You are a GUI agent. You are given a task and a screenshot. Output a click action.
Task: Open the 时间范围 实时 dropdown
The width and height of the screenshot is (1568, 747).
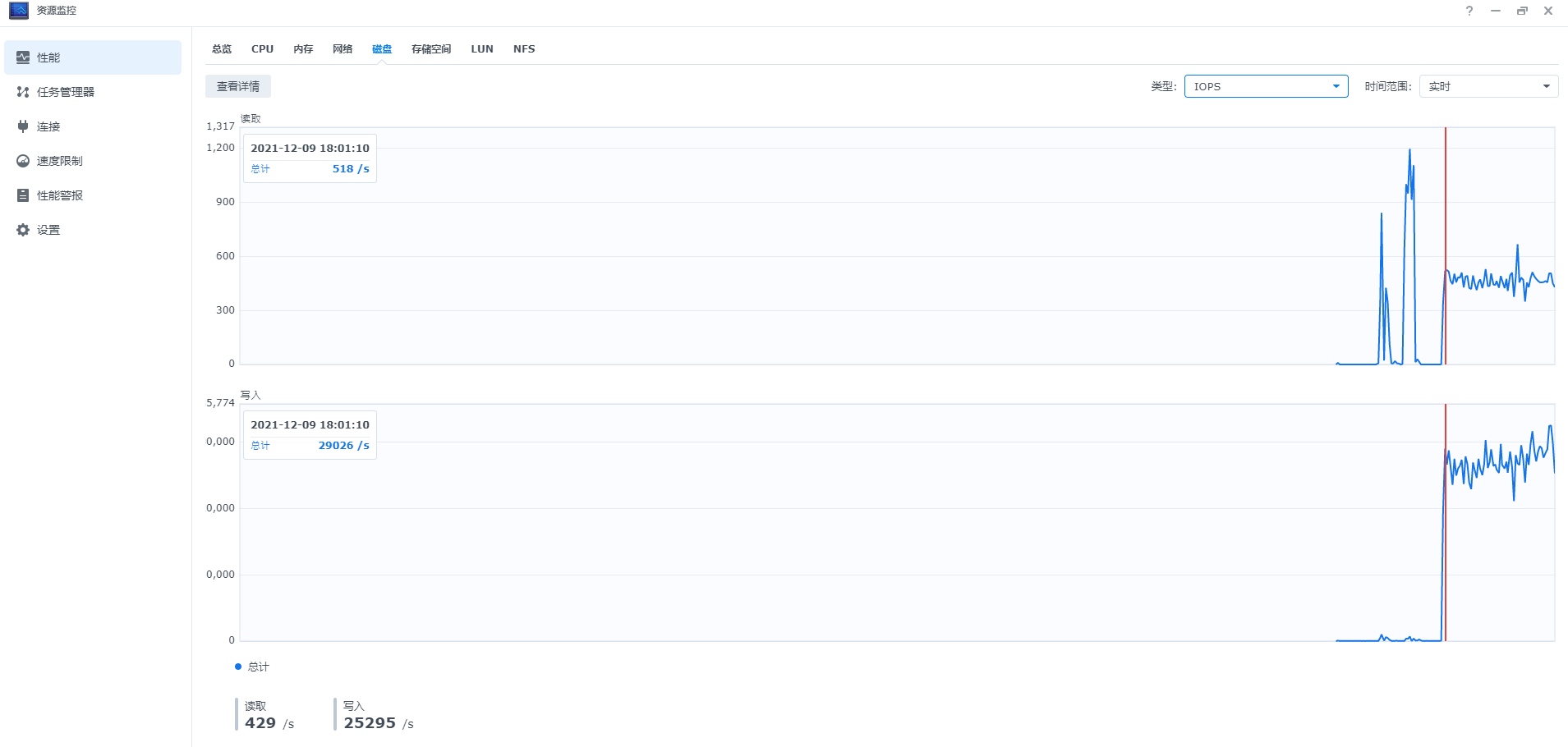click(1488, 86)
